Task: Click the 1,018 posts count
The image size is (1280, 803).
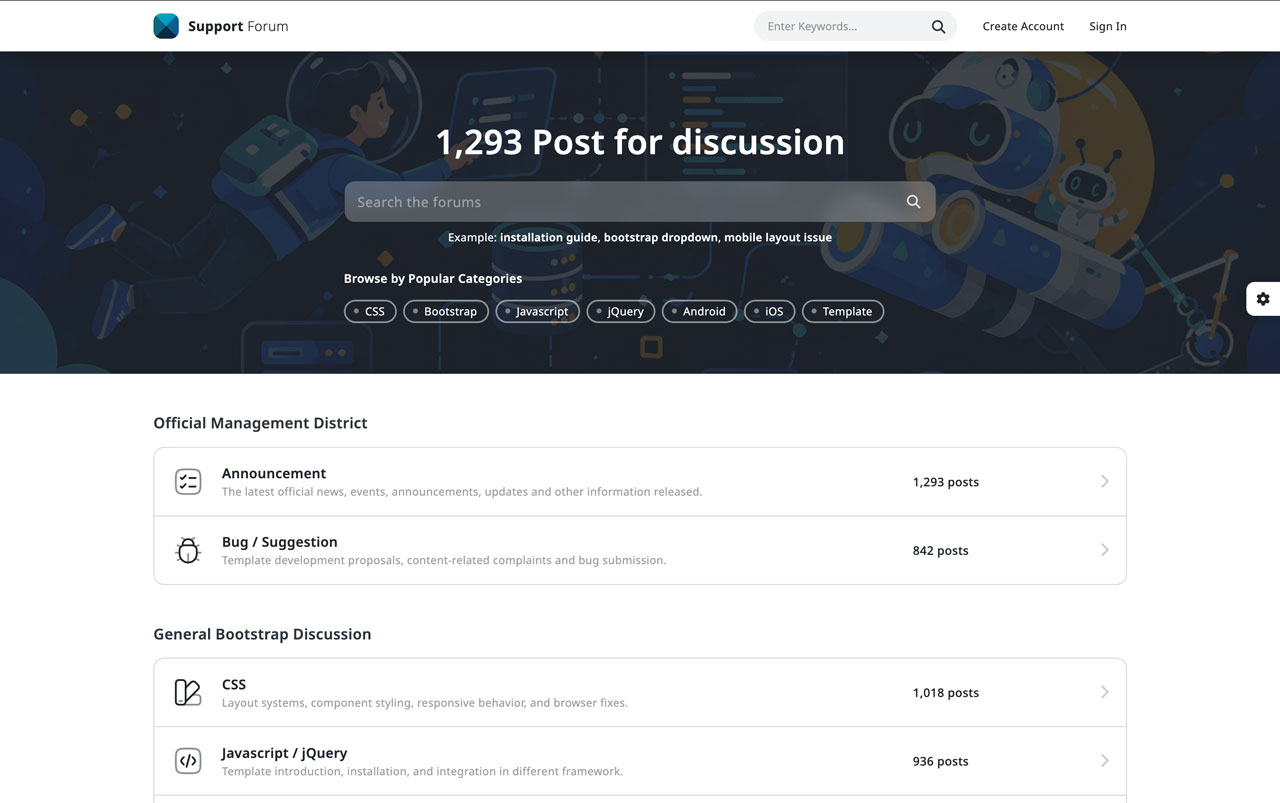Action: [946, 693]
